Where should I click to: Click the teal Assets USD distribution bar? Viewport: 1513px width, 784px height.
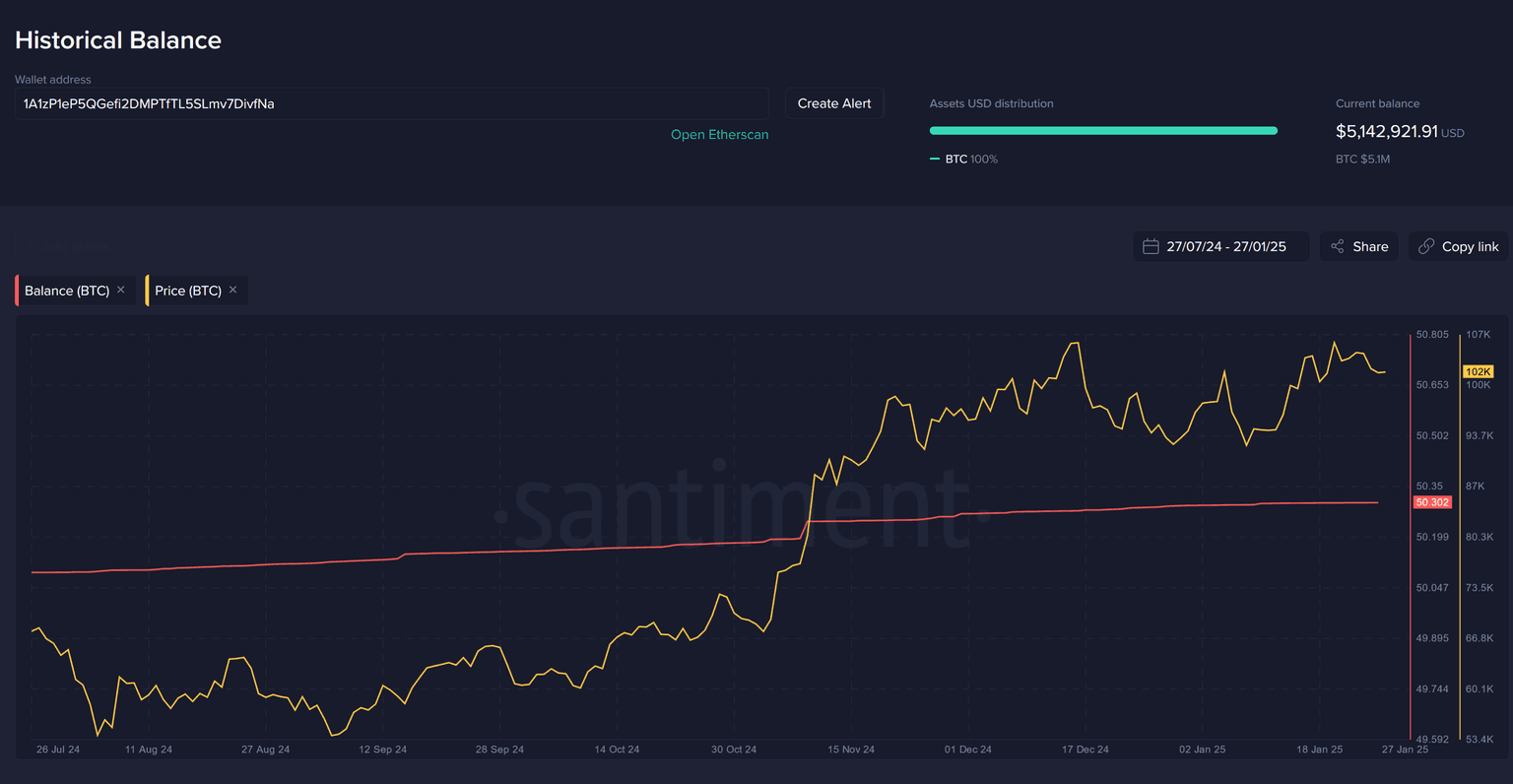click(x=1102, y=130)
